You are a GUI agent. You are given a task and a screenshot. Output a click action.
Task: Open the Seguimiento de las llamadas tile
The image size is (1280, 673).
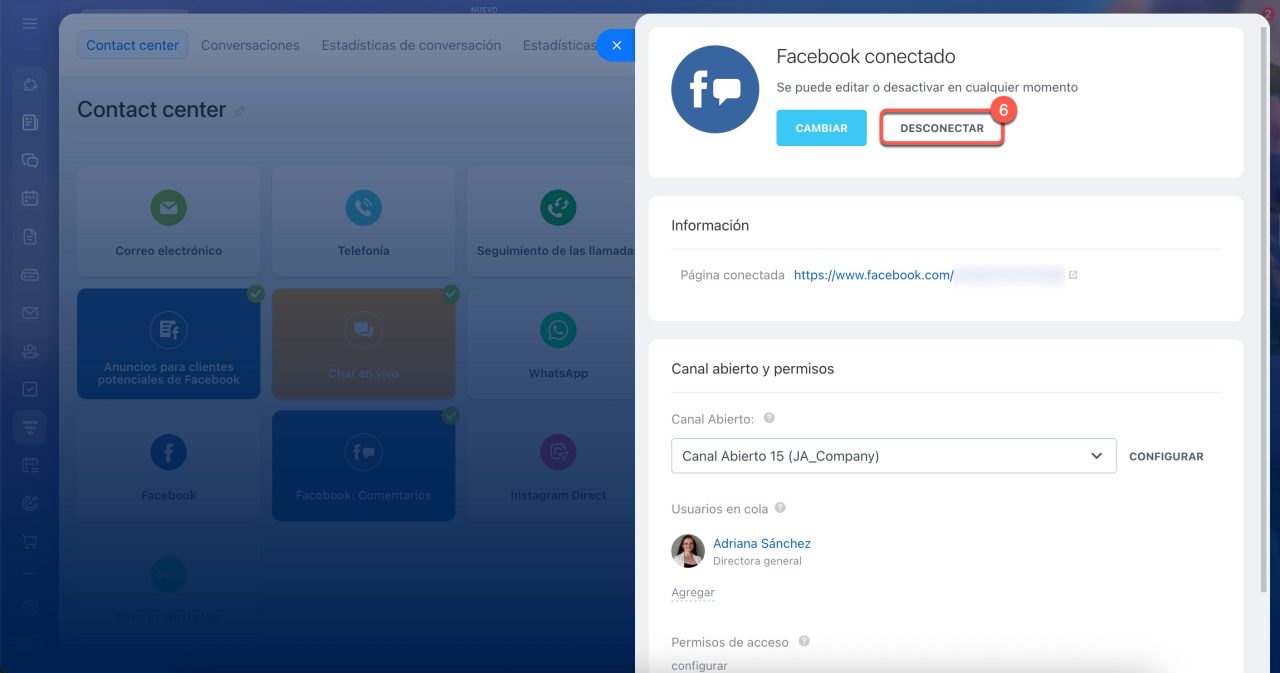point(551,221)
